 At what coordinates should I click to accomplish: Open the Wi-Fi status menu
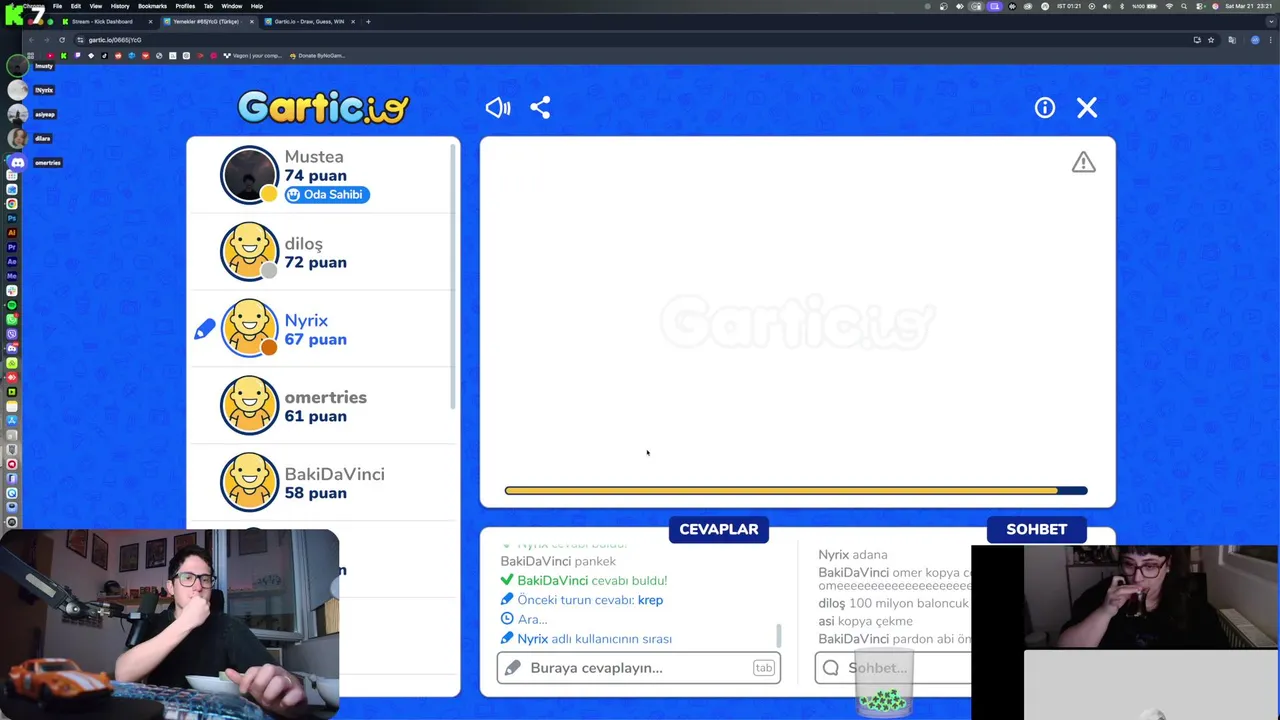(x=1169, y=6)
